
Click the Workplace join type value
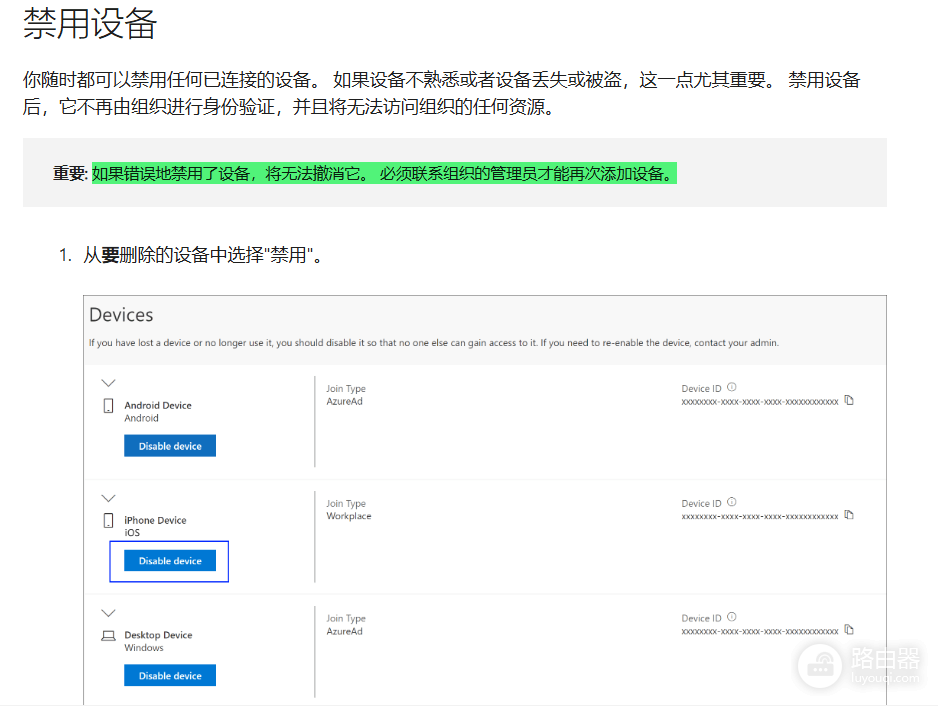click(x=349, y=516)
